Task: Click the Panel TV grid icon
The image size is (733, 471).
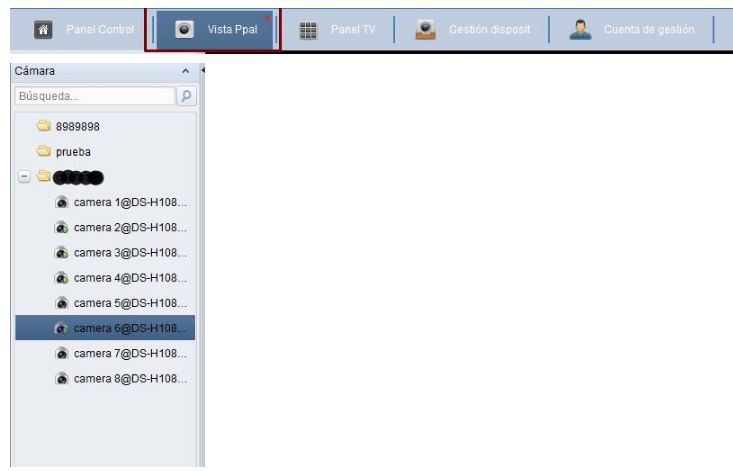Action: (x=309, y=29)
